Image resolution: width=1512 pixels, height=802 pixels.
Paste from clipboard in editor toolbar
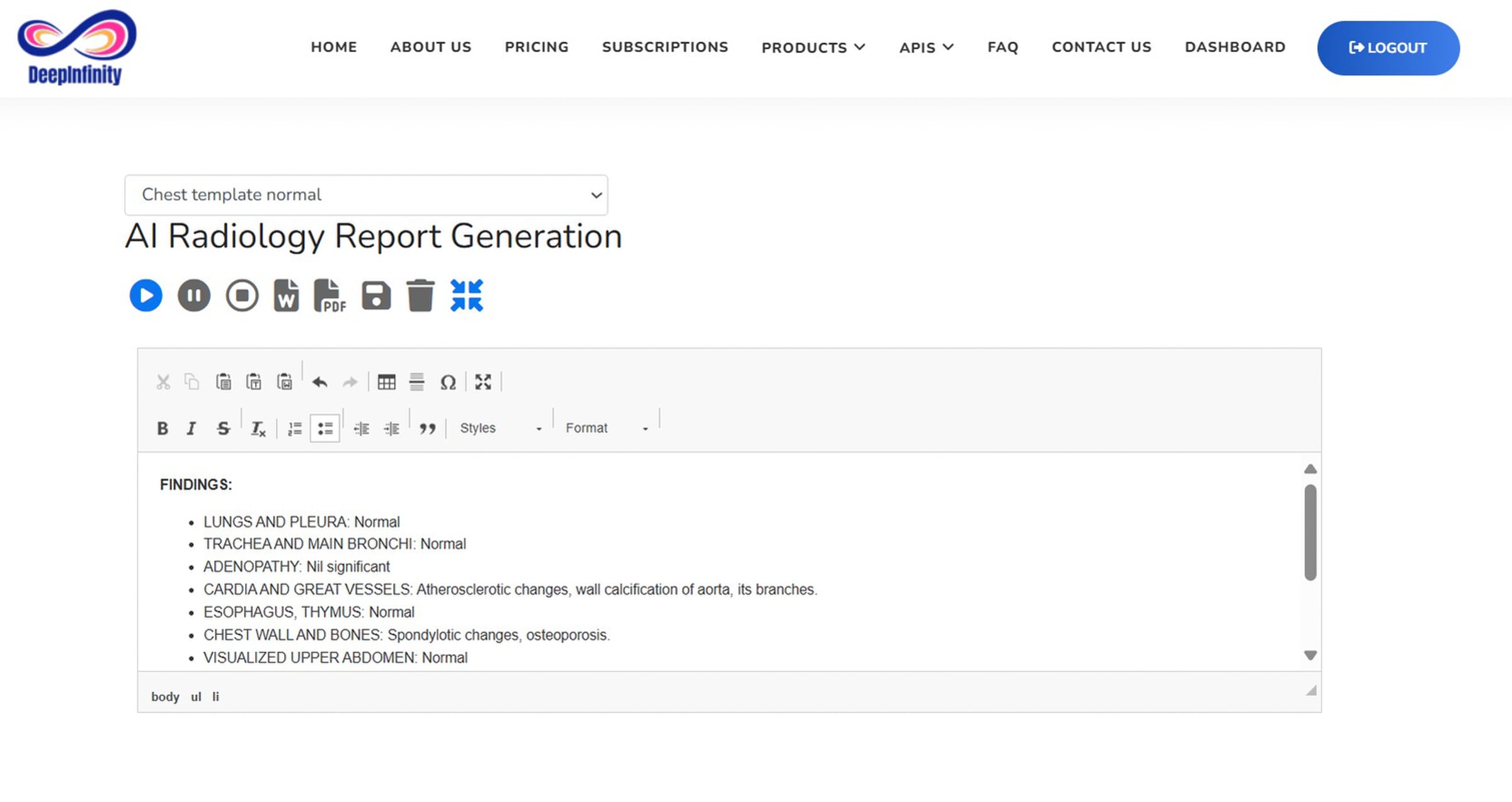click(x=224, y=382)
